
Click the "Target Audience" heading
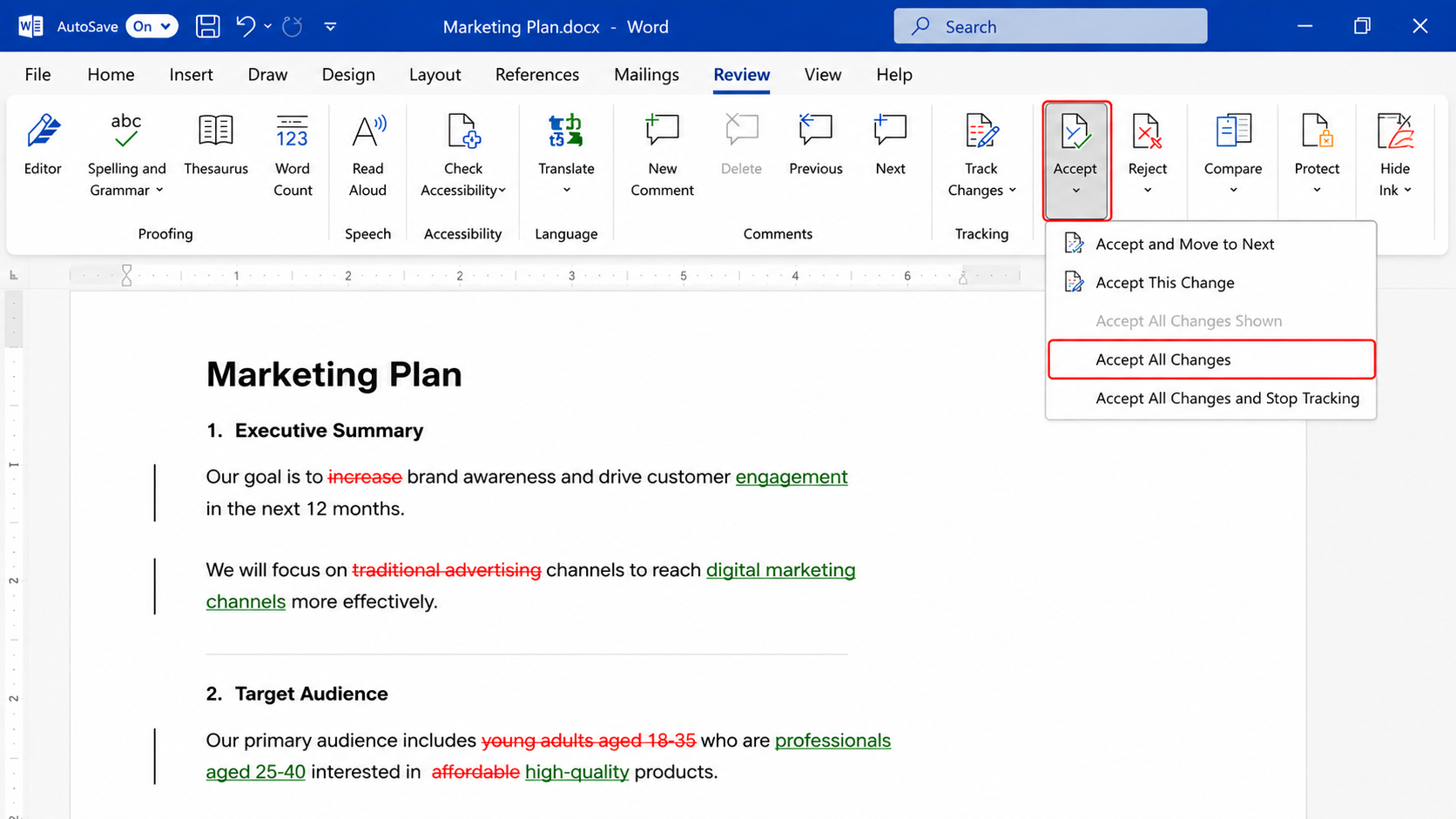pyautogui.click(x=311, y=694)
